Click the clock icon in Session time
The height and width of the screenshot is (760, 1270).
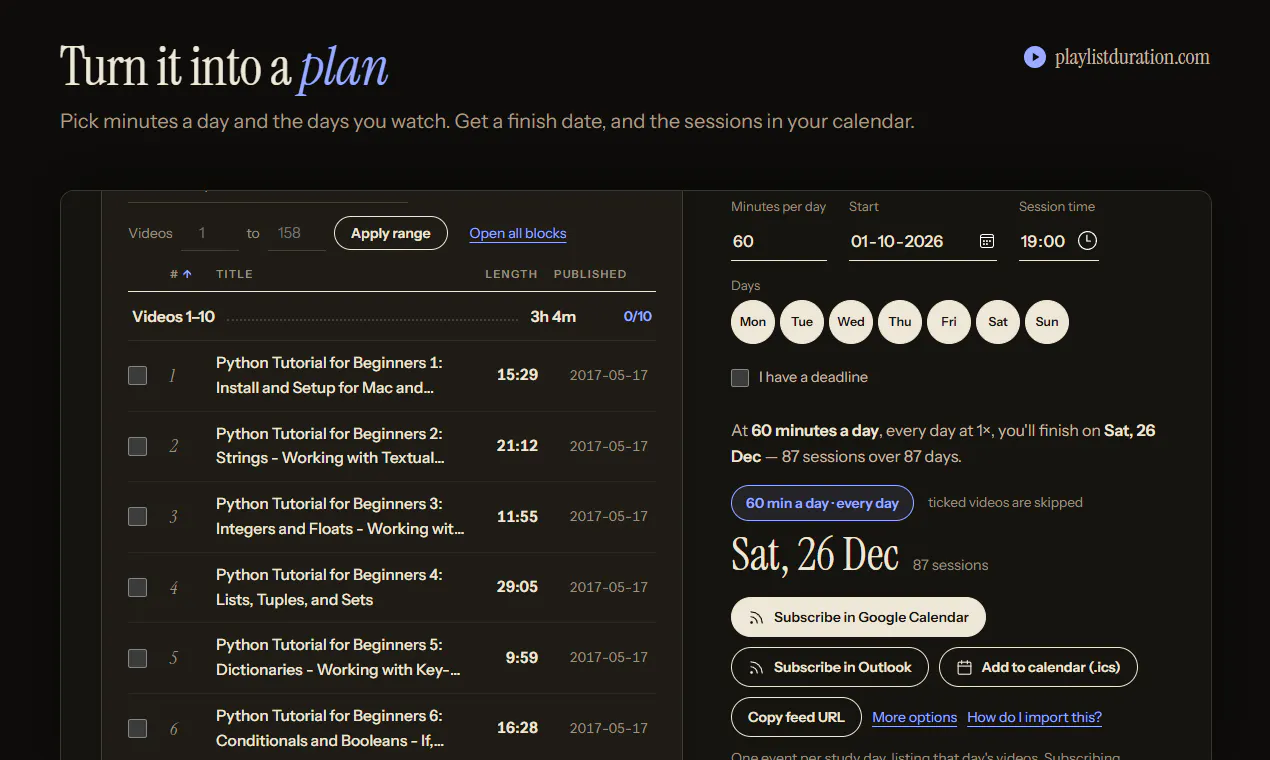point(1087,241)
